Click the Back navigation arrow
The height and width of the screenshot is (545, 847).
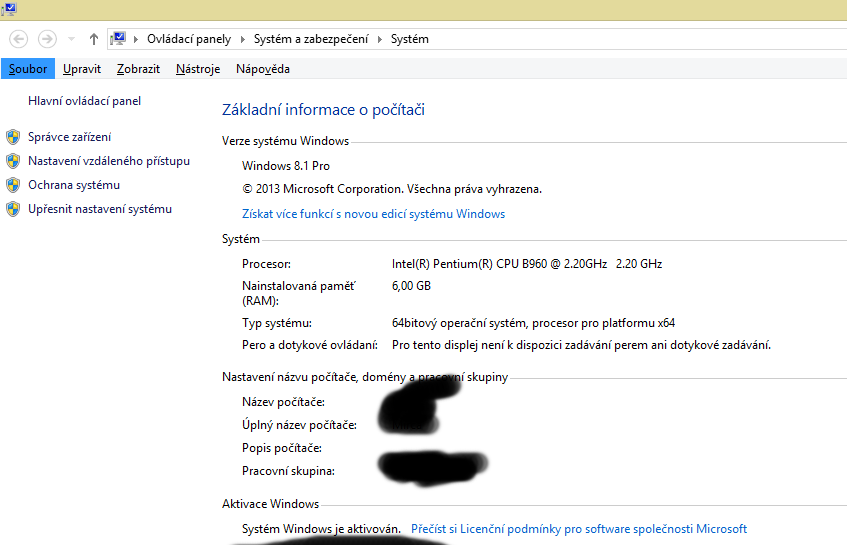pos(18,39)
